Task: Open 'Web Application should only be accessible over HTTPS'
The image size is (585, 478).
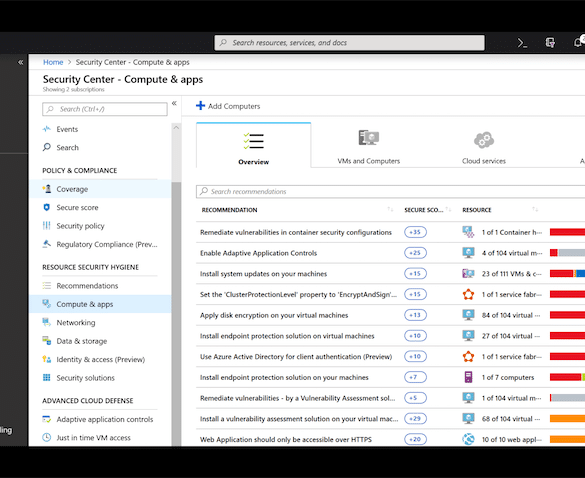Action: click(286, 439)
